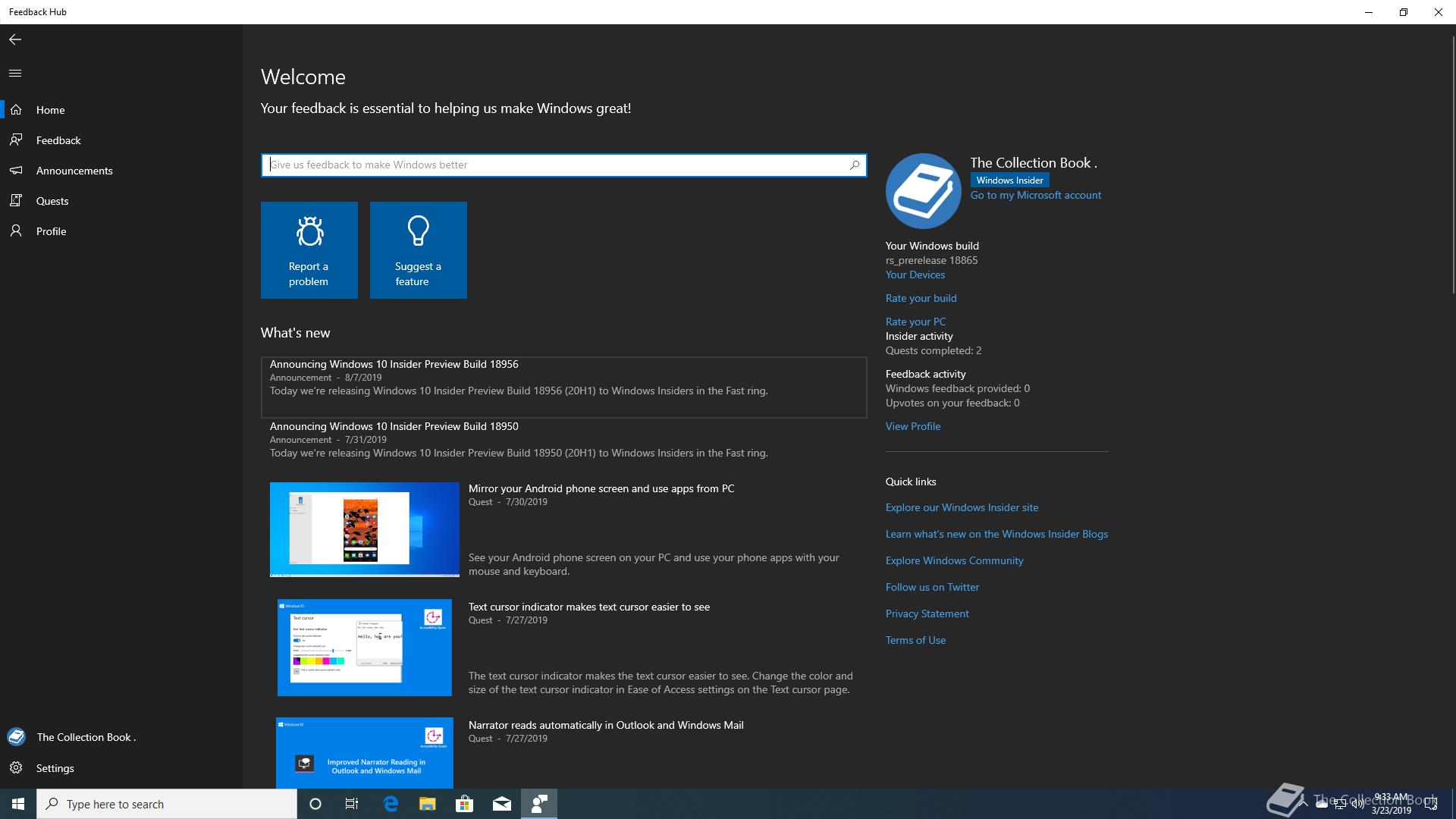Open Privacy Statement link
This screenshot has height=819, width=1456.
click(x=927, y=613)
